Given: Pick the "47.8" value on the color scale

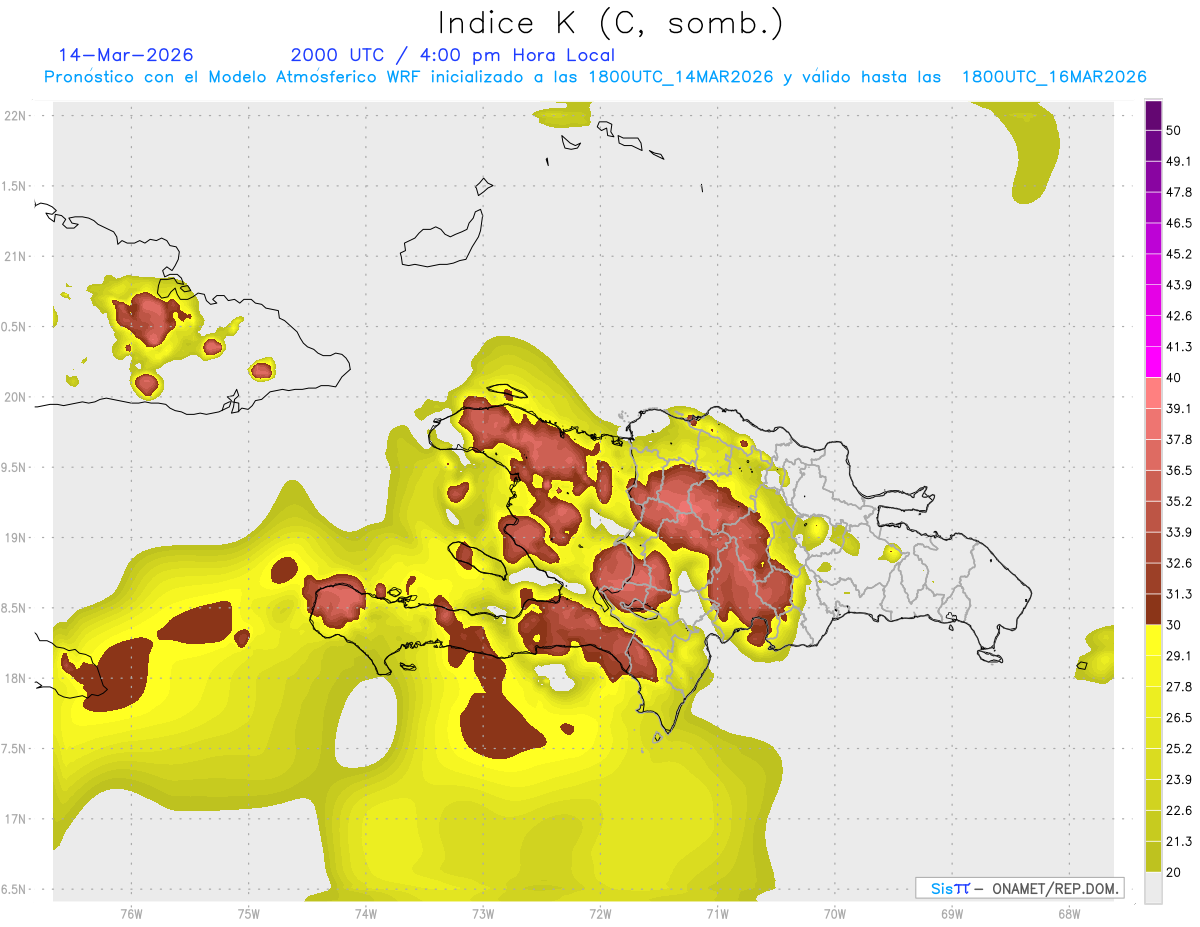Looking at the screenshot, I should [x=1179, y=192].
